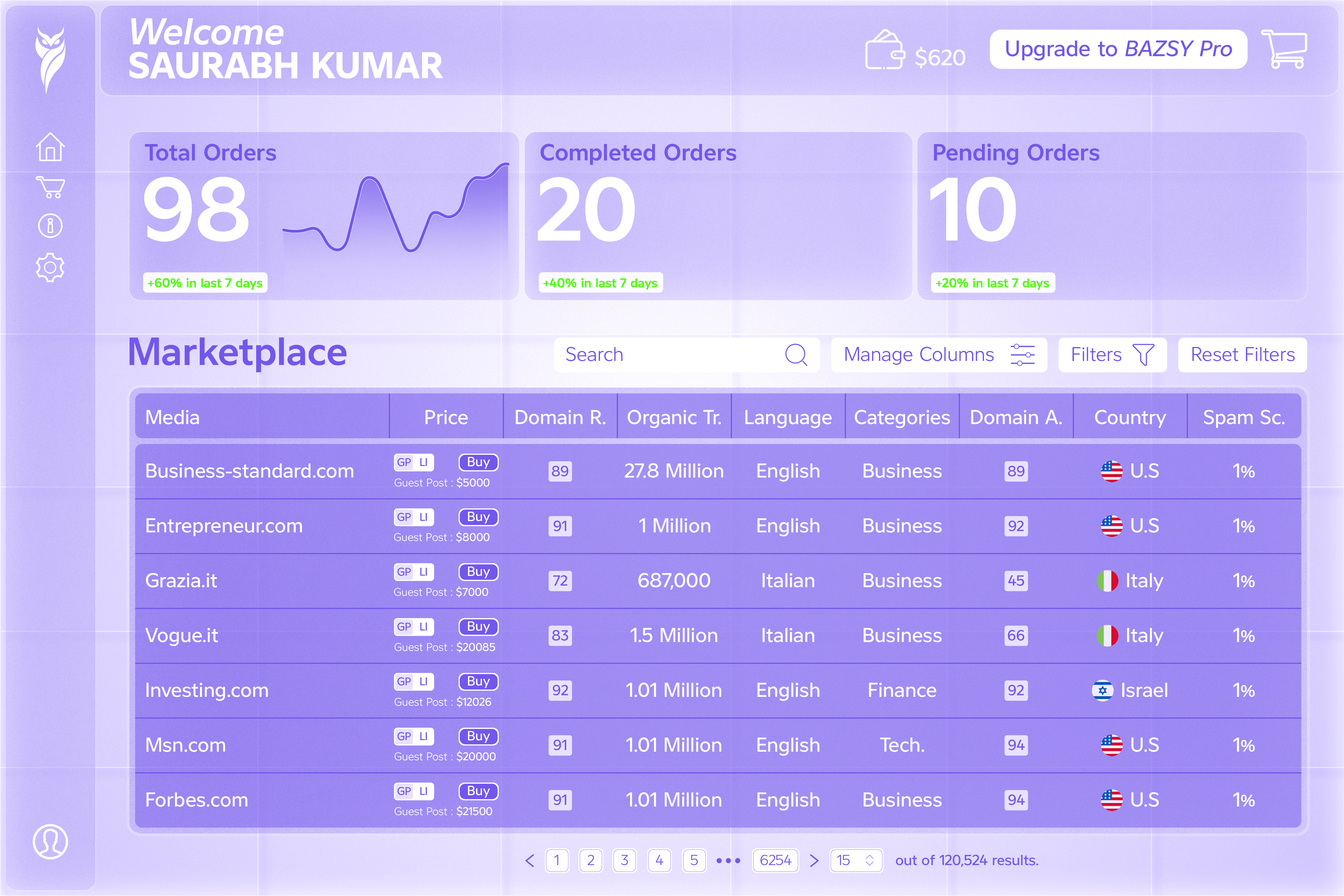1344x896 pixels.
Task: Click GP LI badge for Forbes.com
Action: (414, 791)
